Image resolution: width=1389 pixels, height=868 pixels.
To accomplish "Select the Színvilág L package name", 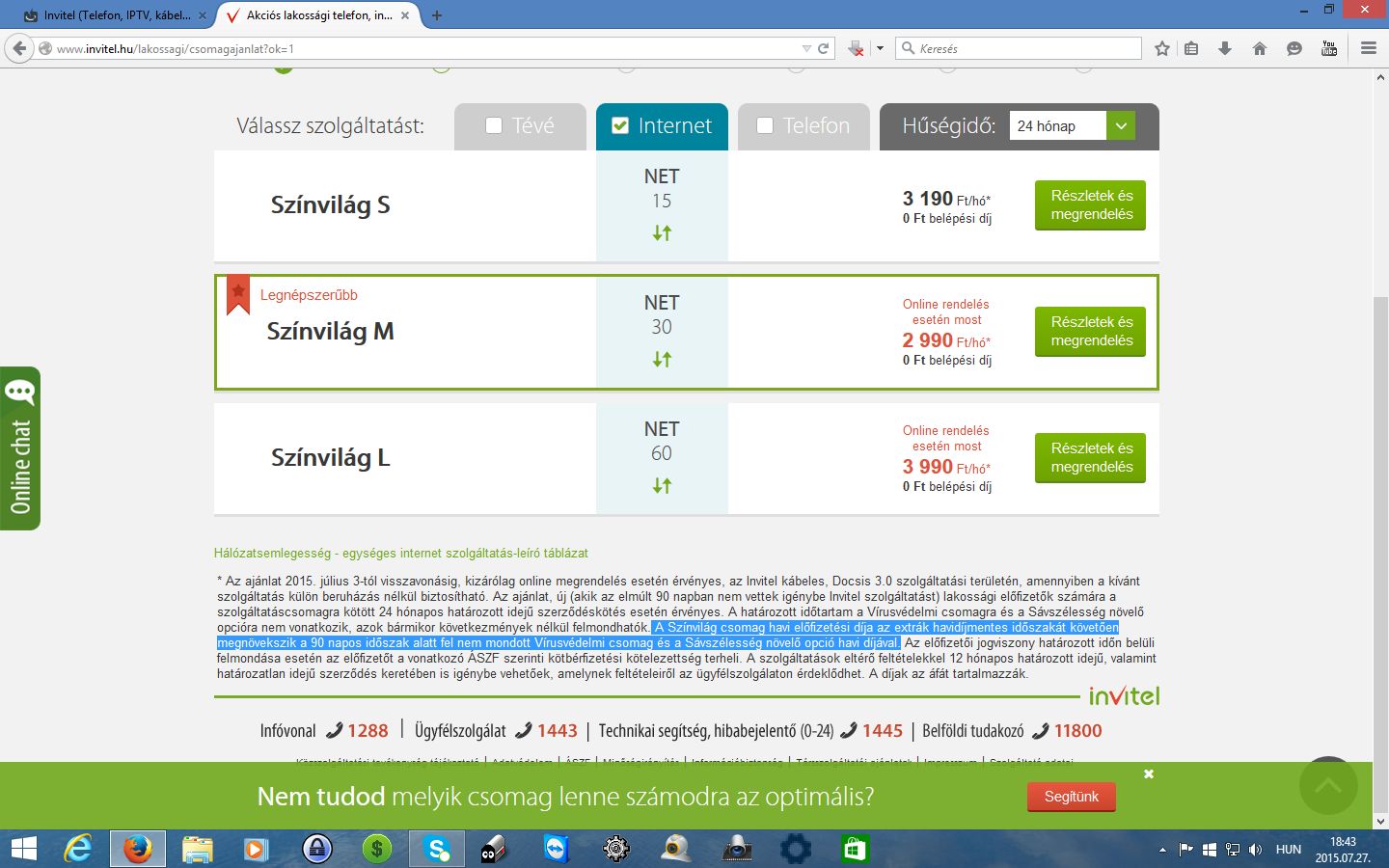I will 330,458.
